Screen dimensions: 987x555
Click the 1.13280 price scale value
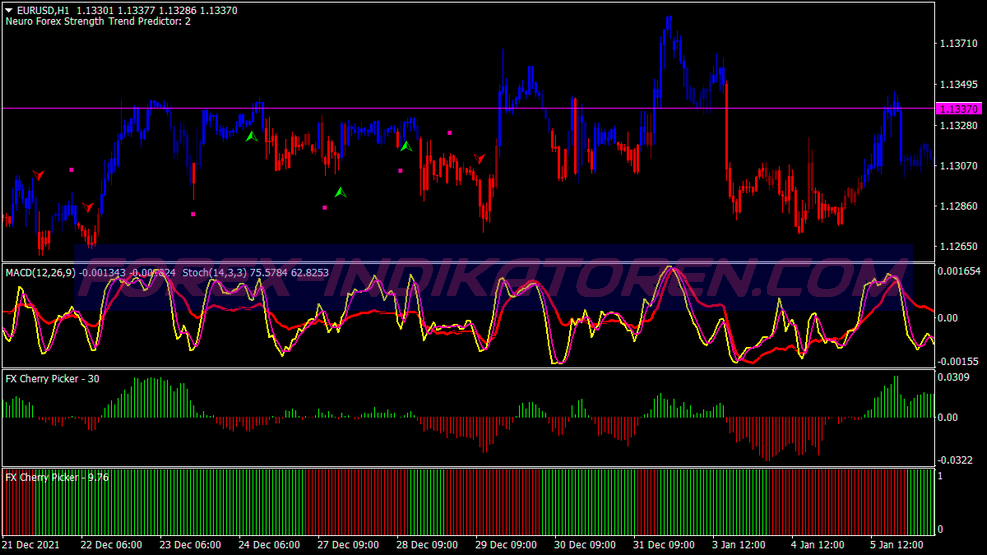click(959, 125)
